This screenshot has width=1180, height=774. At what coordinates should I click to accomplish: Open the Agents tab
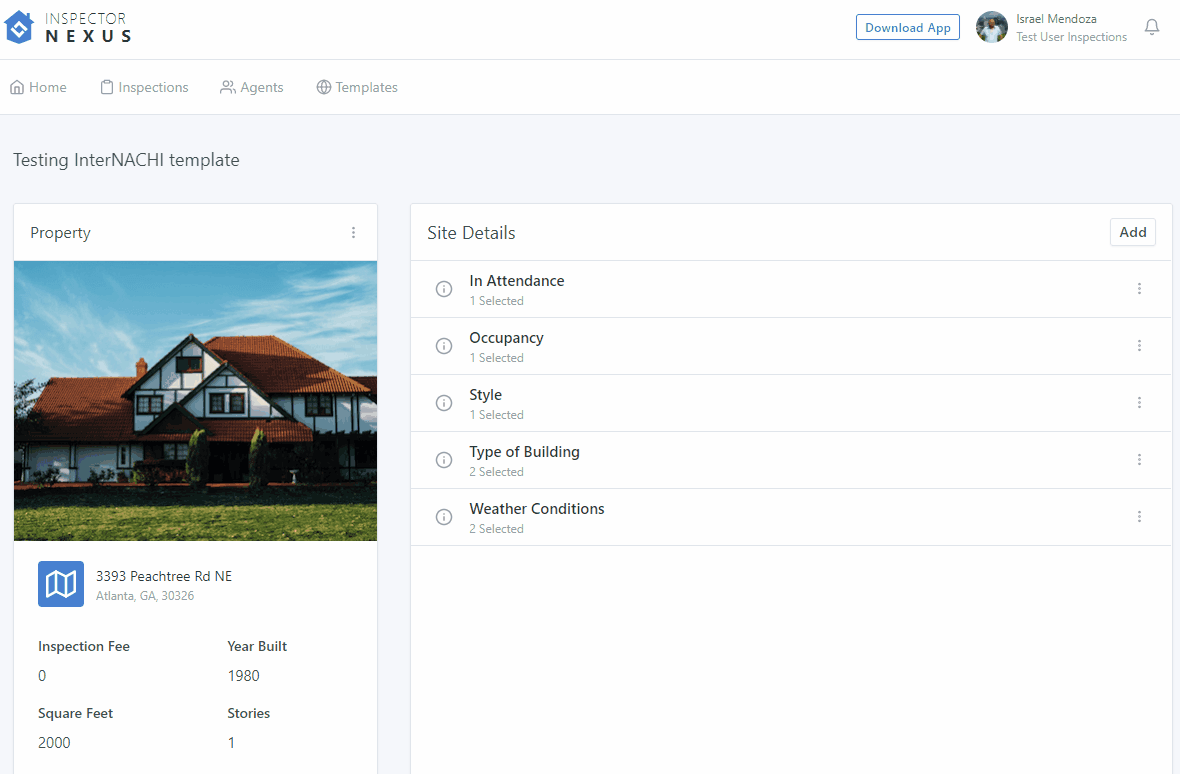coord(252,87)
